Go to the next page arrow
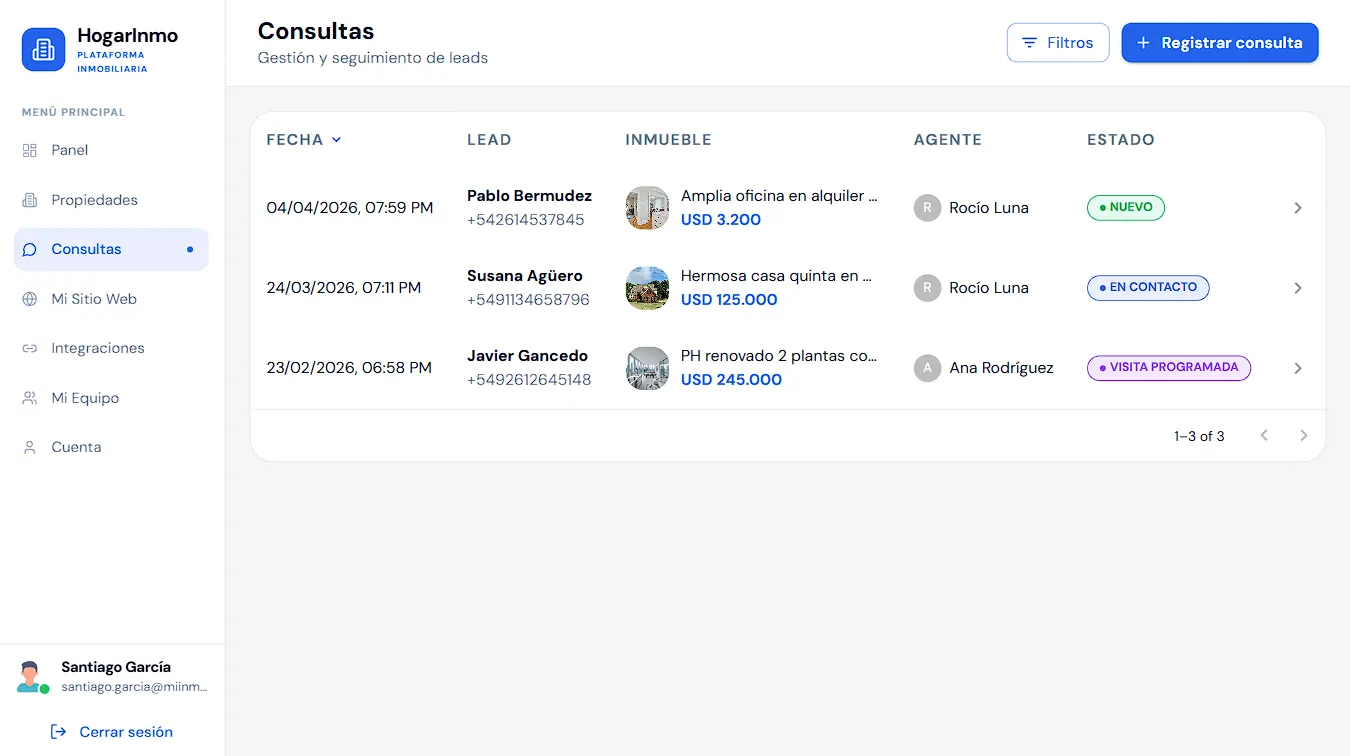This screenshot has width=1350, height=756. (x=1303, y=435)
